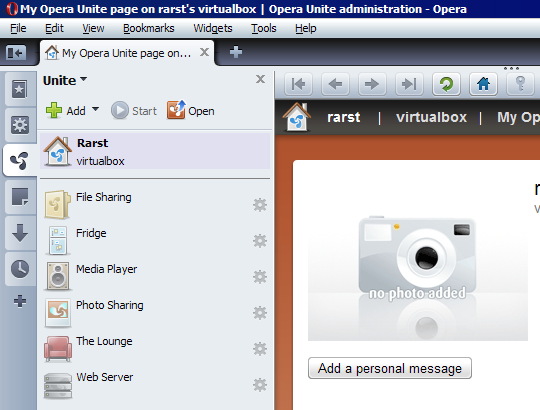Click the Fridge service icon
This screenshot has width=540, height=410.
(58, 240)
